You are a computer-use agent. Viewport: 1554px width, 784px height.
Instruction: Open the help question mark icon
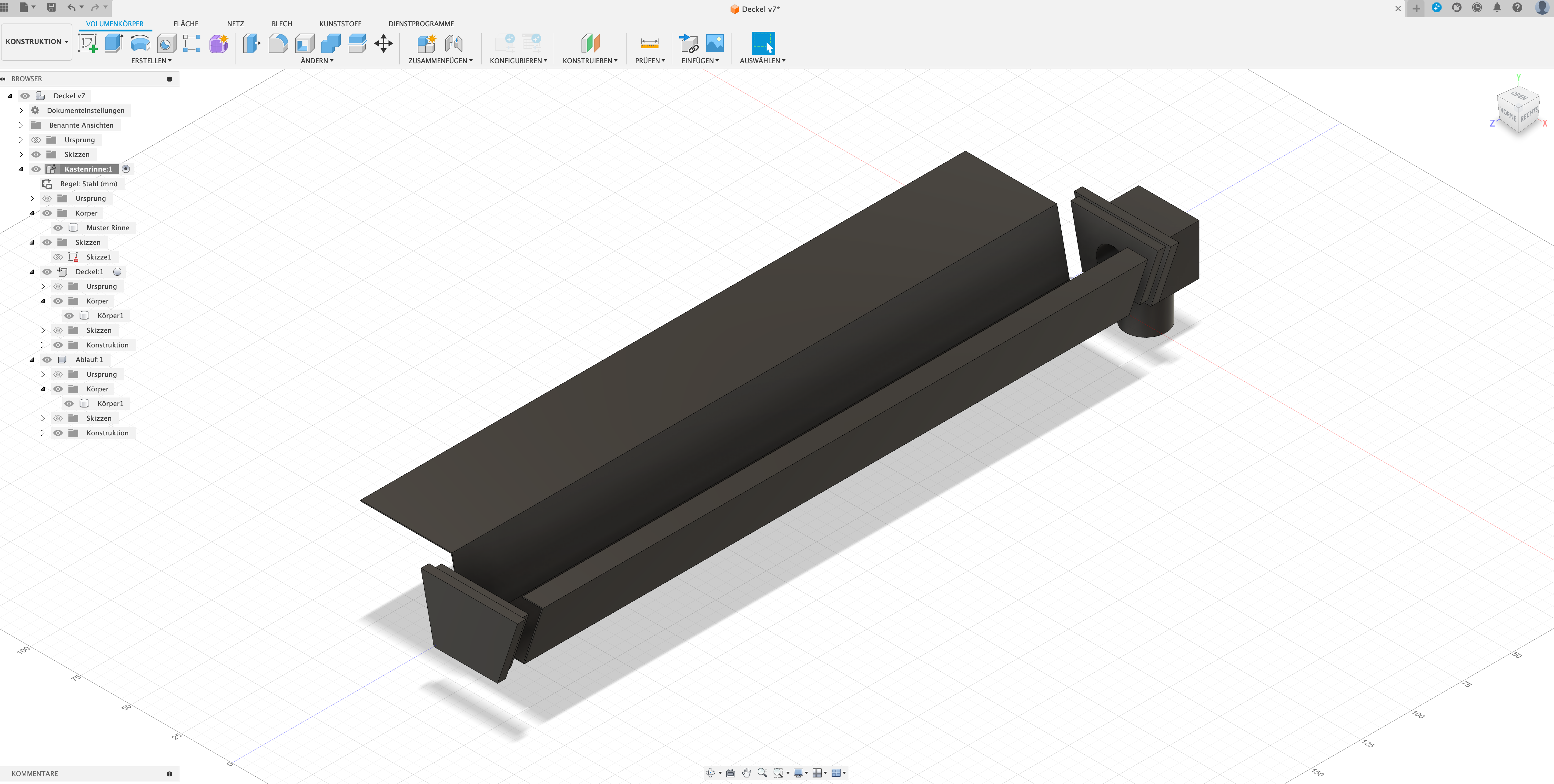1517,8
